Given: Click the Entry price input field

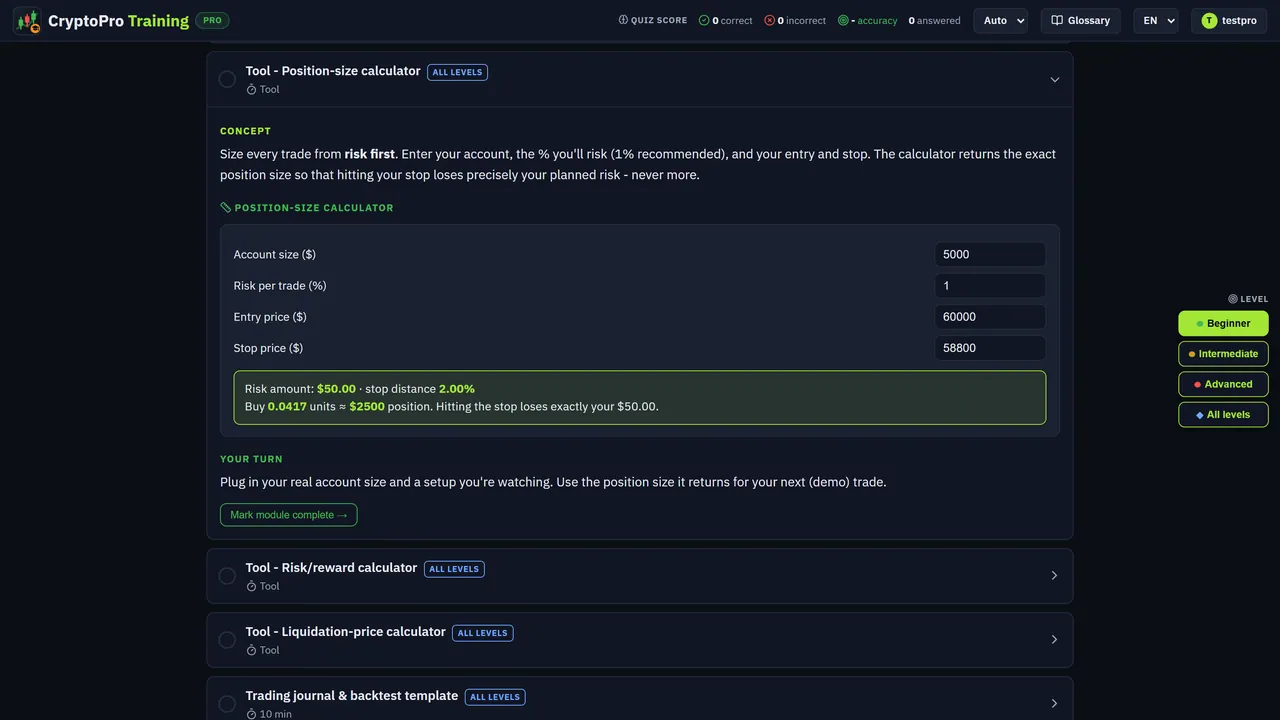Looking at the screenshot, I should coord(990,317).
